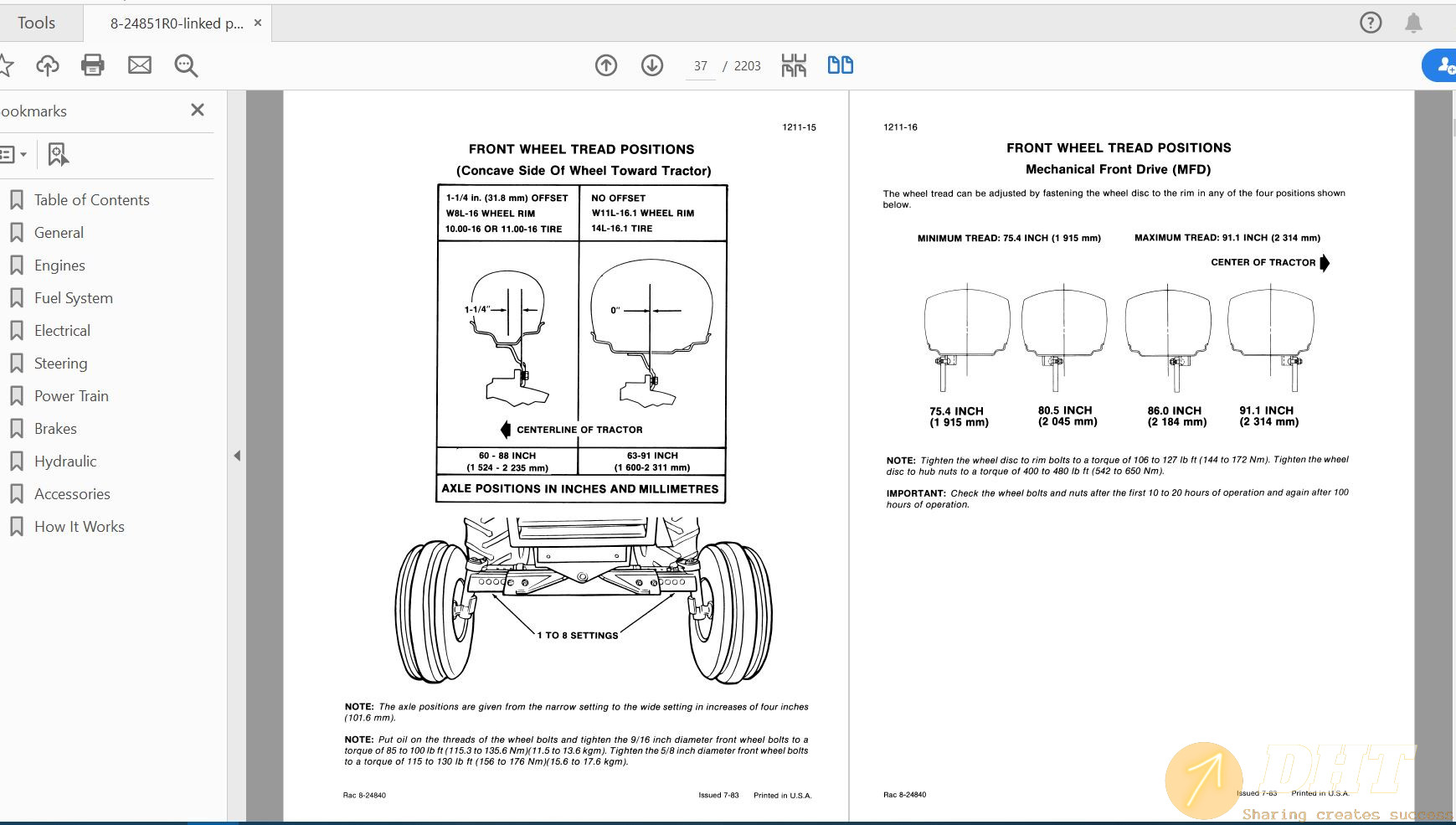This screenshot has height=825, width=1456.
Task: Go to the next page
Action: [652, 65]
